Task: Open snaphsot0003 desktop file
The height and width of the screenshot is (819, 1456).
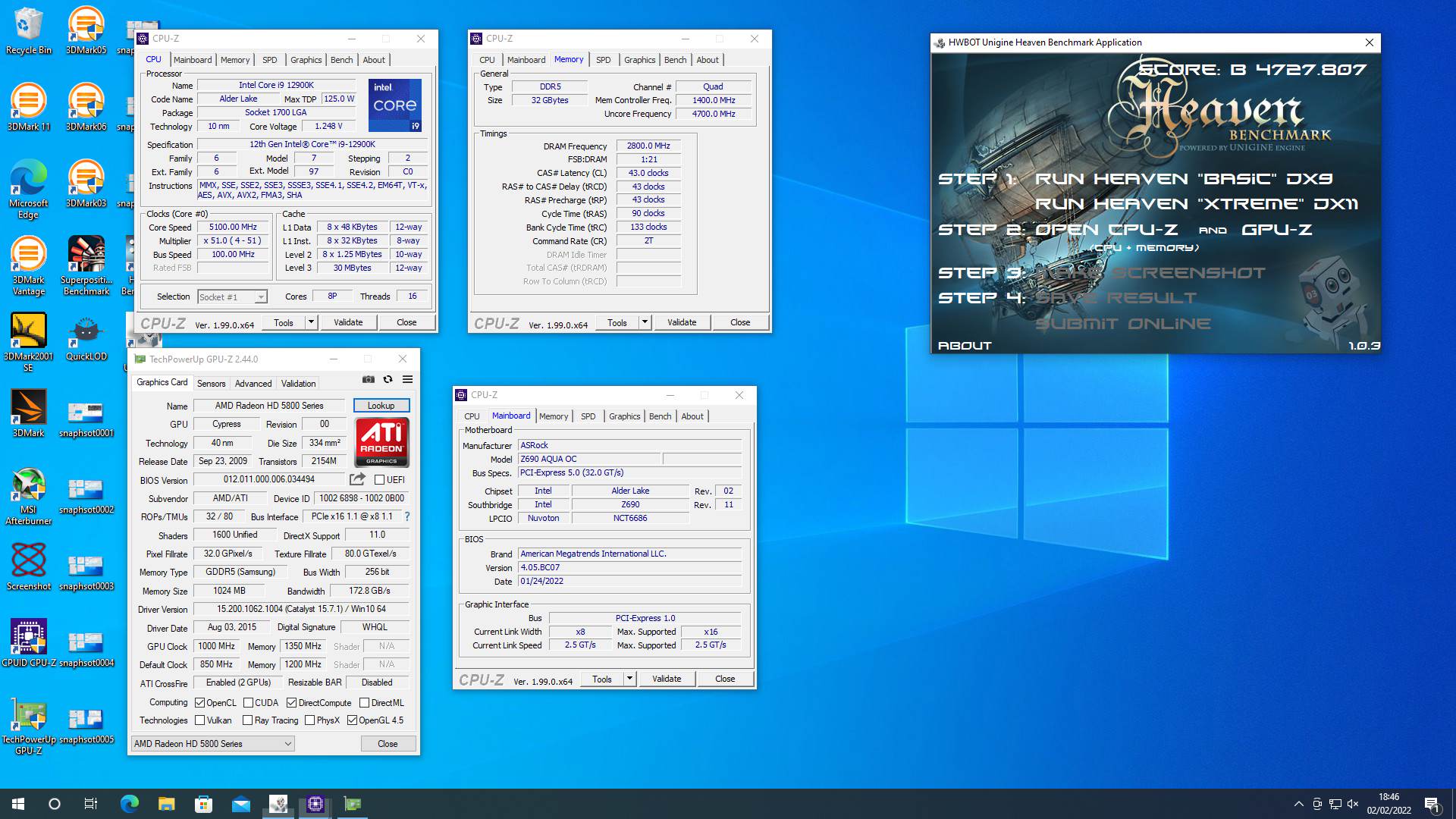Action: click(86, 573)
